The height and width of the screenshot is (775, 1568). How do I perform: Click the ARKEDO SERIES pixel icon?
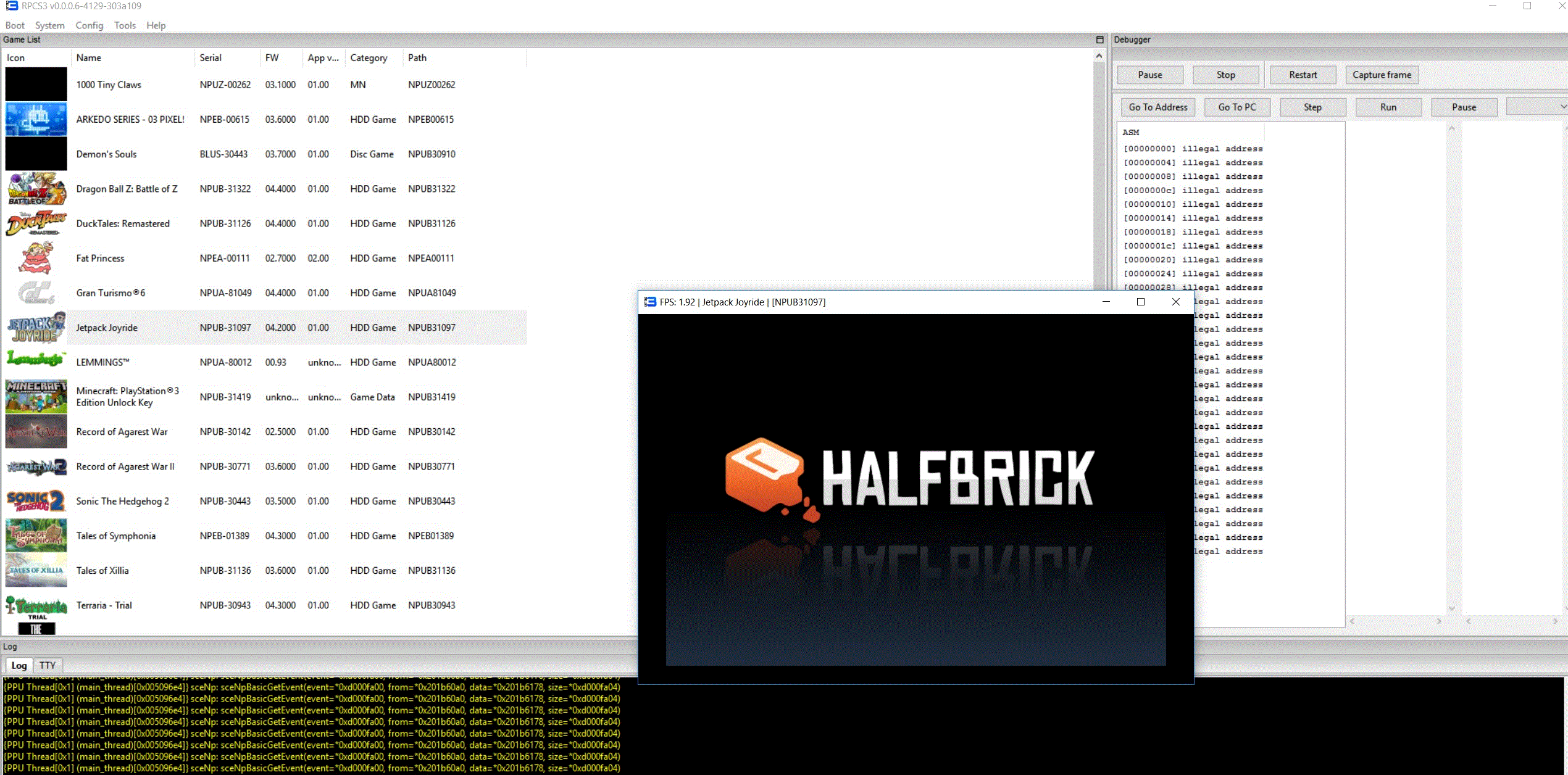tap(36, 119)
